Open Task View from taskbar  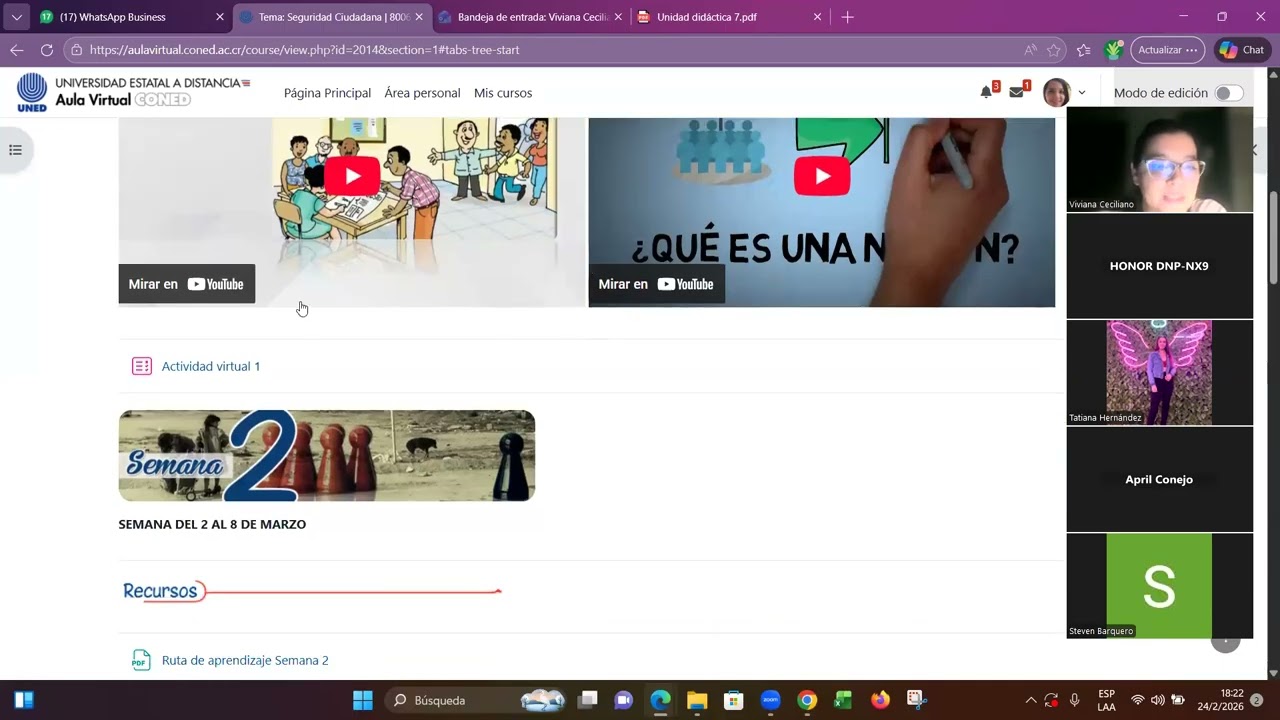coord(588,700)
